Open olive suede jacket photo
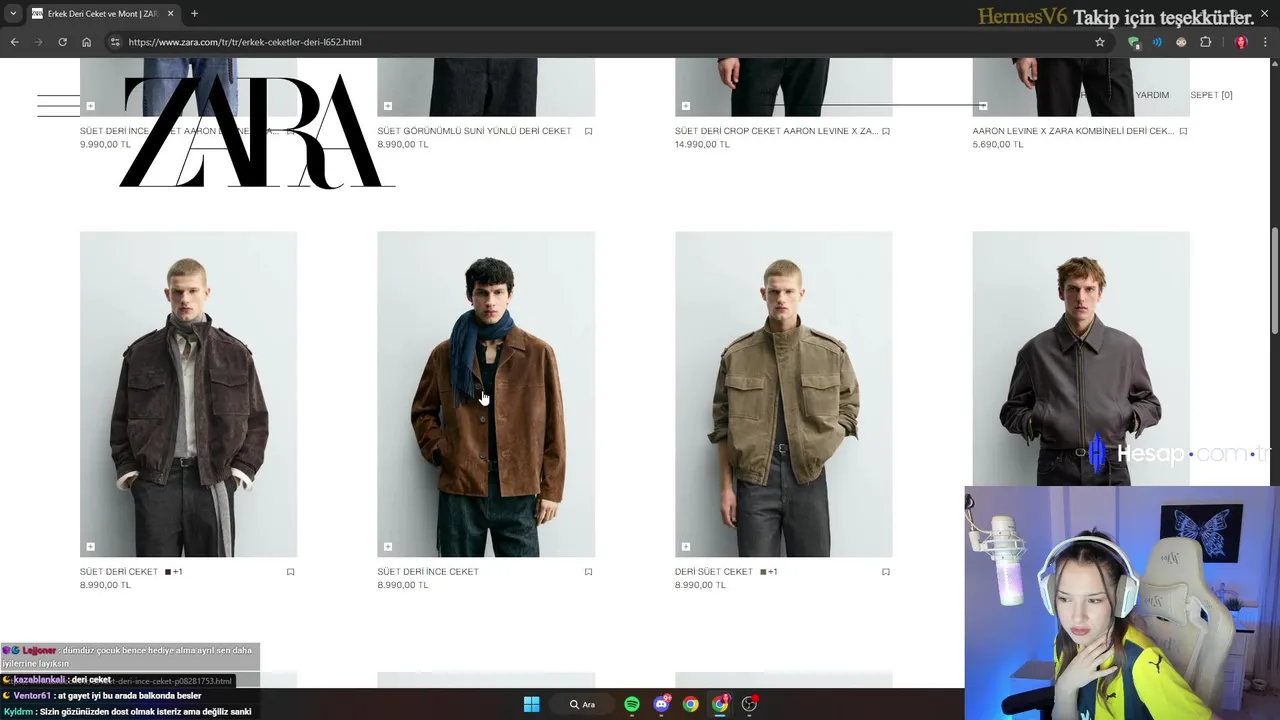This screenshot has width=1280, height=720. tap(783, 394)
